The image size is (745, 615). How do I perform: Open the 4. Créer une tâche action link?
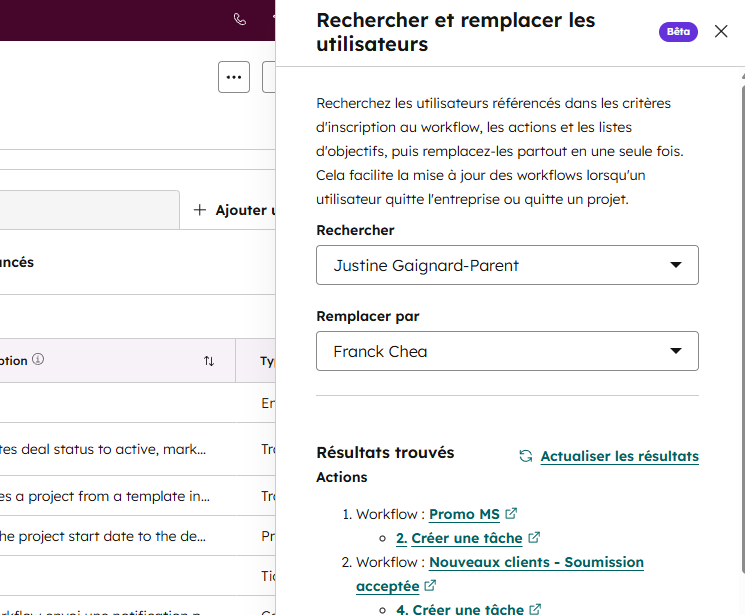pos(460,609)
